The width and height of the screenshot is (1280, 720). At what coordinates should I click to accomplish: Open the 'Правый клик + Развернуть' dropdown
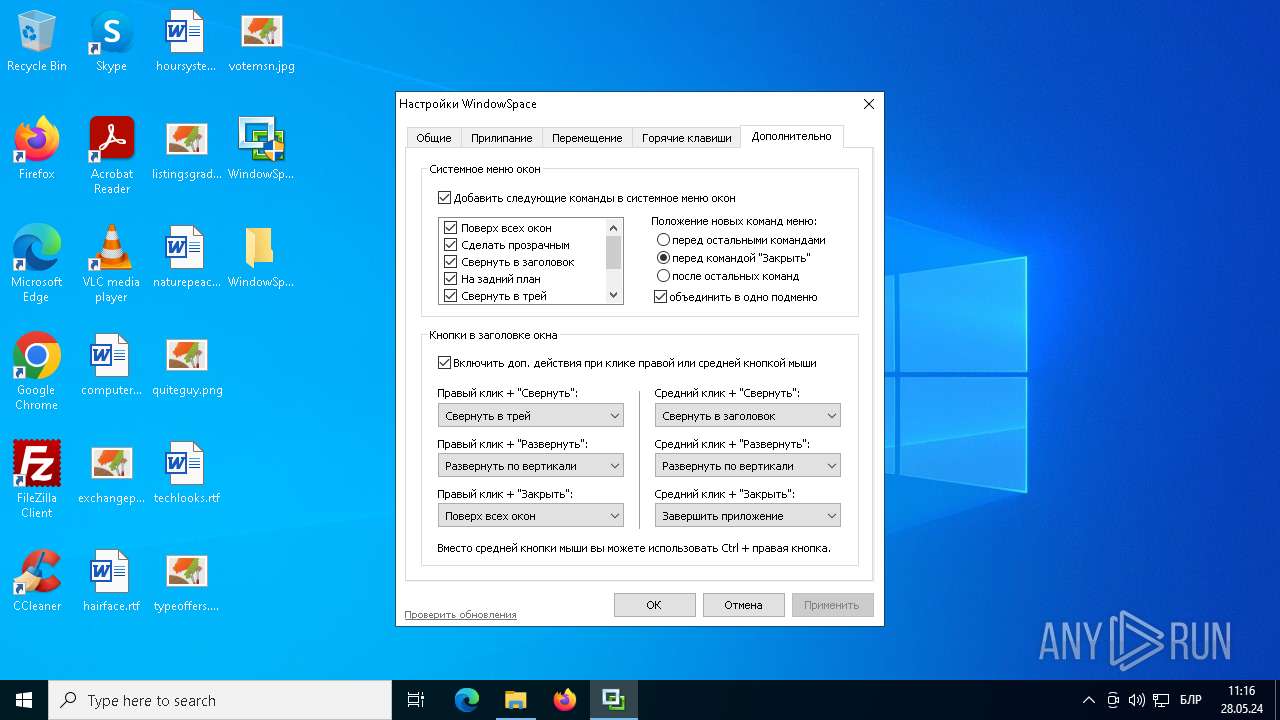tap(530, 465)
